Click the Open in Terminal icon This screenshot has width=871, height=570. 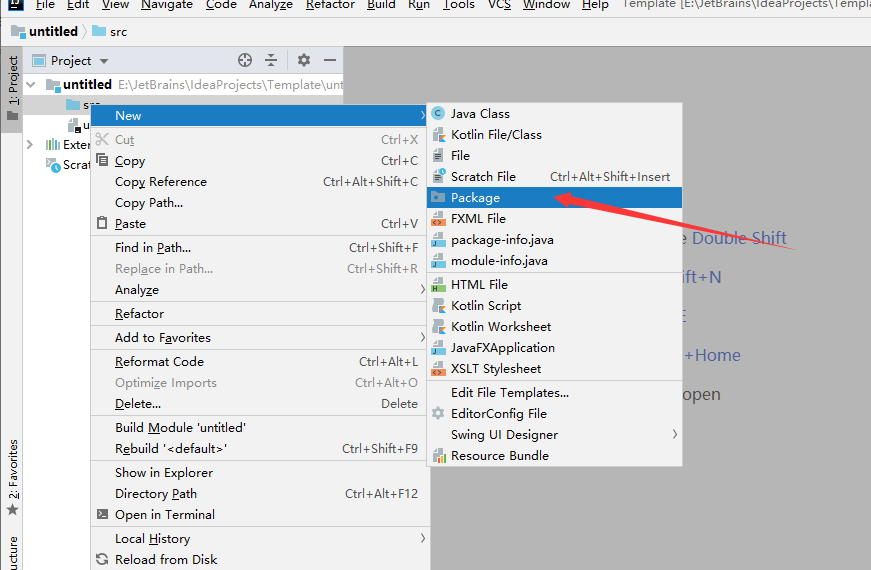[x=102, y=514]
